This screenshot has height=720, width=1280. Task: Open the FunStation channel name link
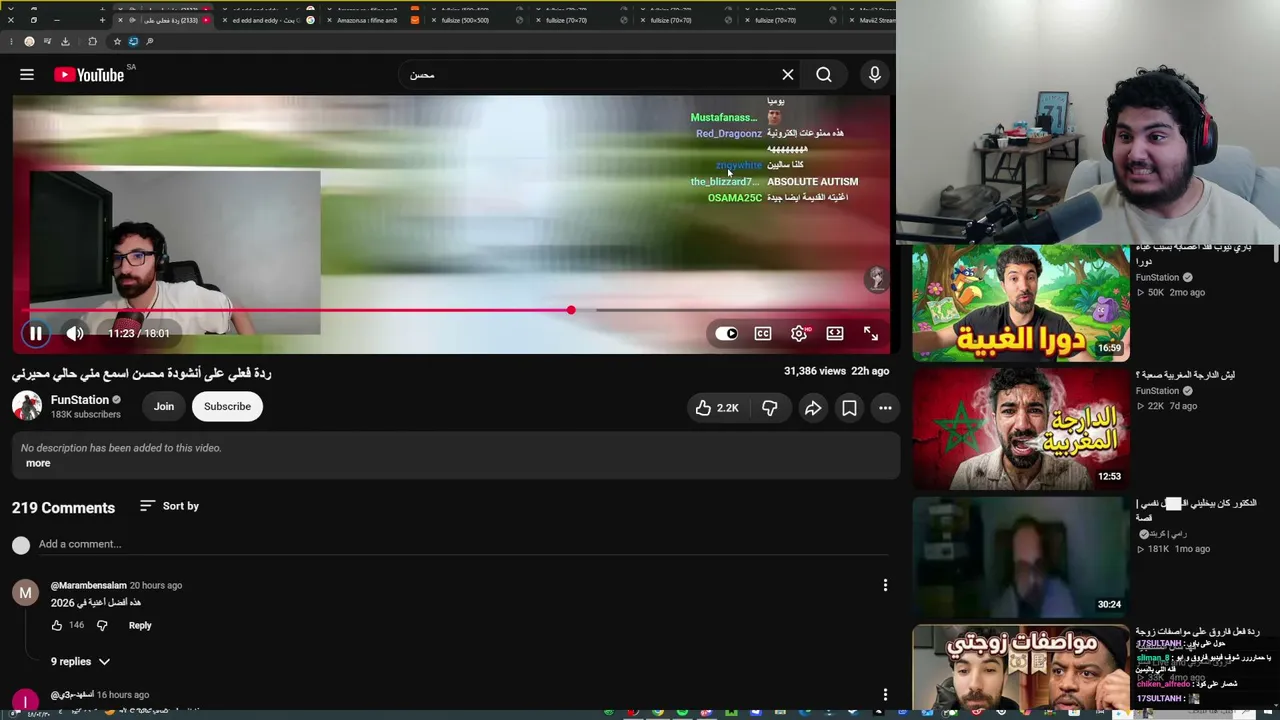coord(80,400)
